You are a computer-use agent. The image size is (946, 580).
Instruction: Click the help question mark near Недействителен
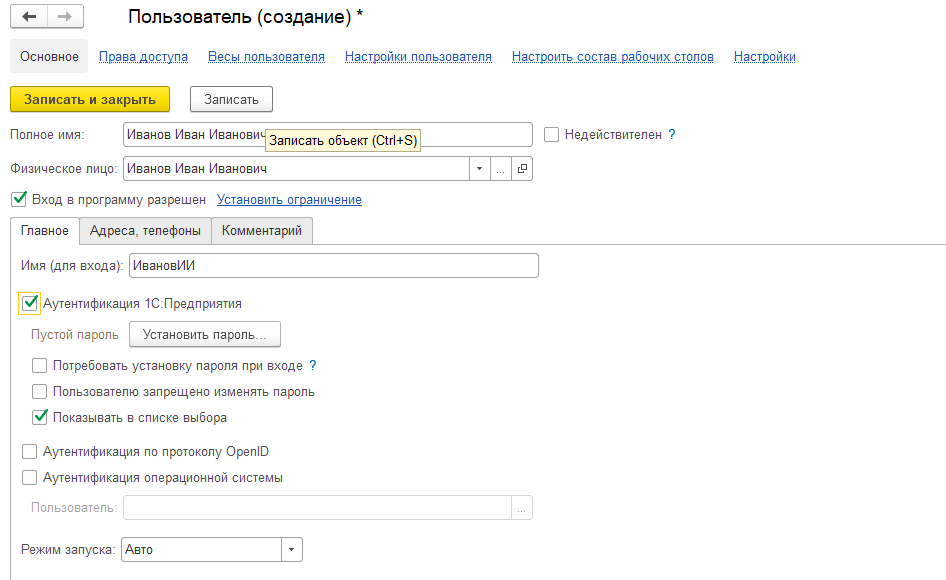(672, 134)
